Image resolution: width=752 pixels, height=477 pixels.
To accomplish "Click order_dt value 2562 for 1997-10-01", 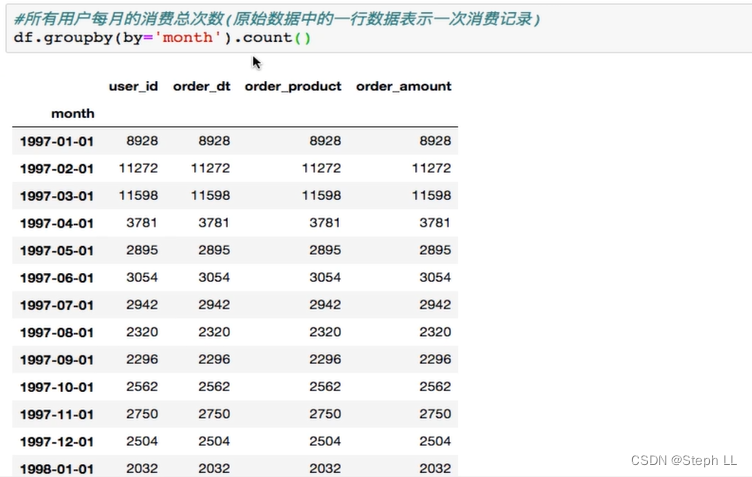I will (214, 387).
